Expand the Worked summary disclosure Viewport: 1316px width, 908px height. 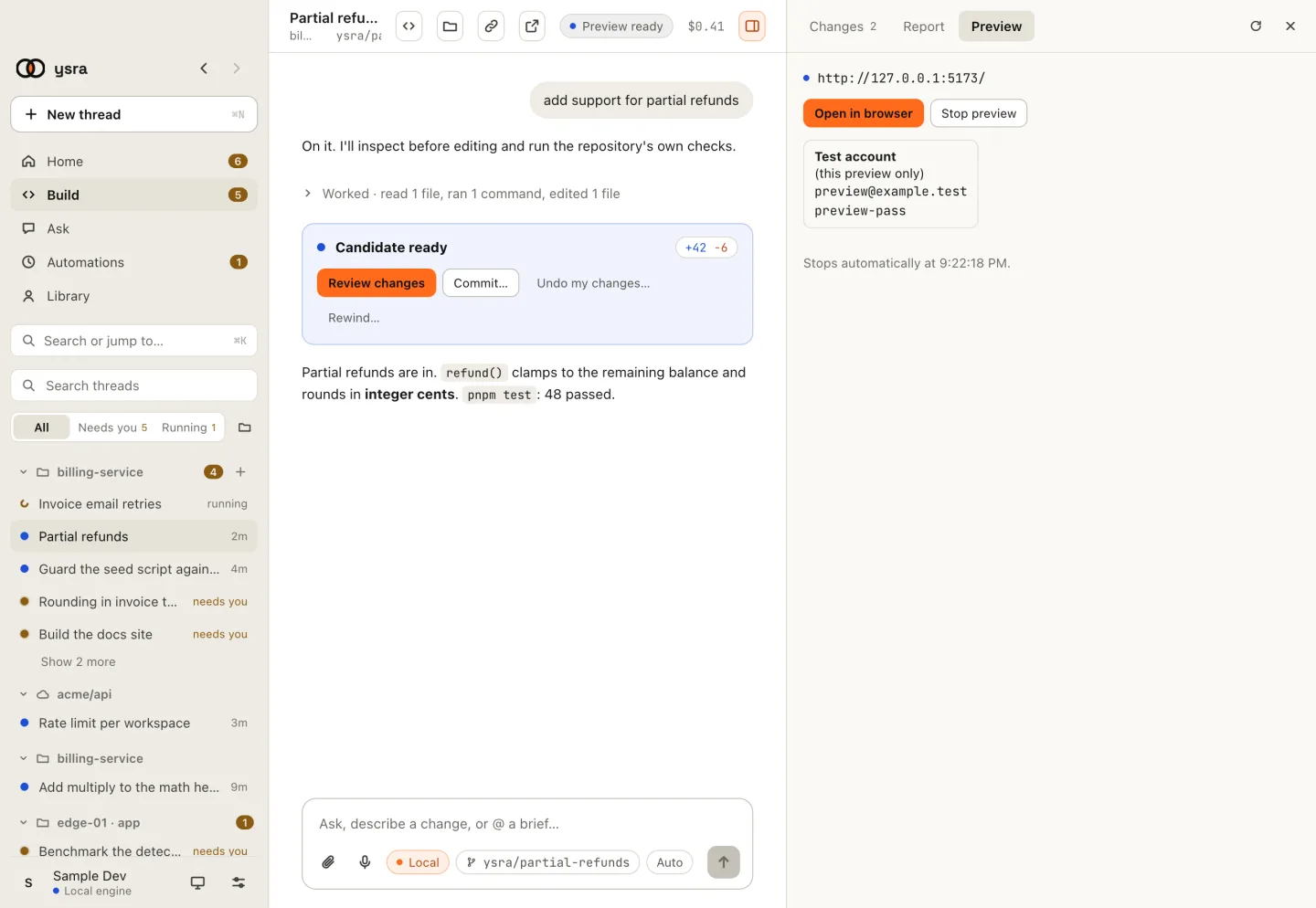pyautogui.click(x=462, y=194)
